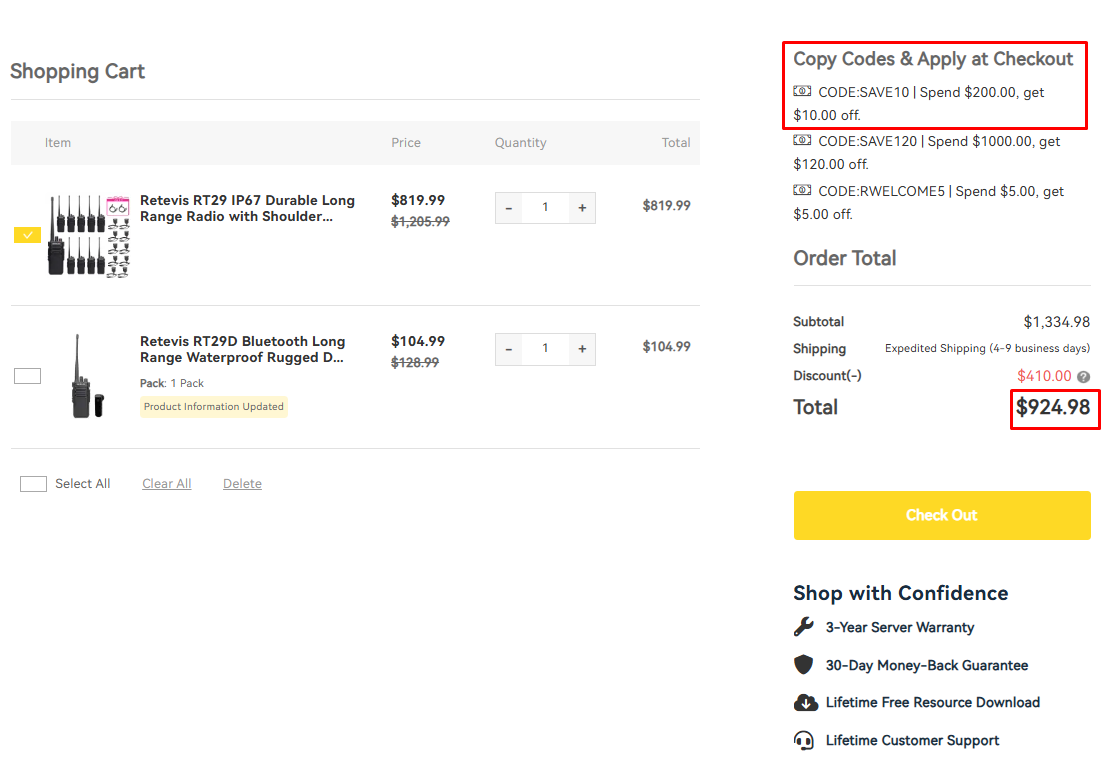
Task: Click the coupon icon beside CODE:RWELCOME5
Action: 802,190
